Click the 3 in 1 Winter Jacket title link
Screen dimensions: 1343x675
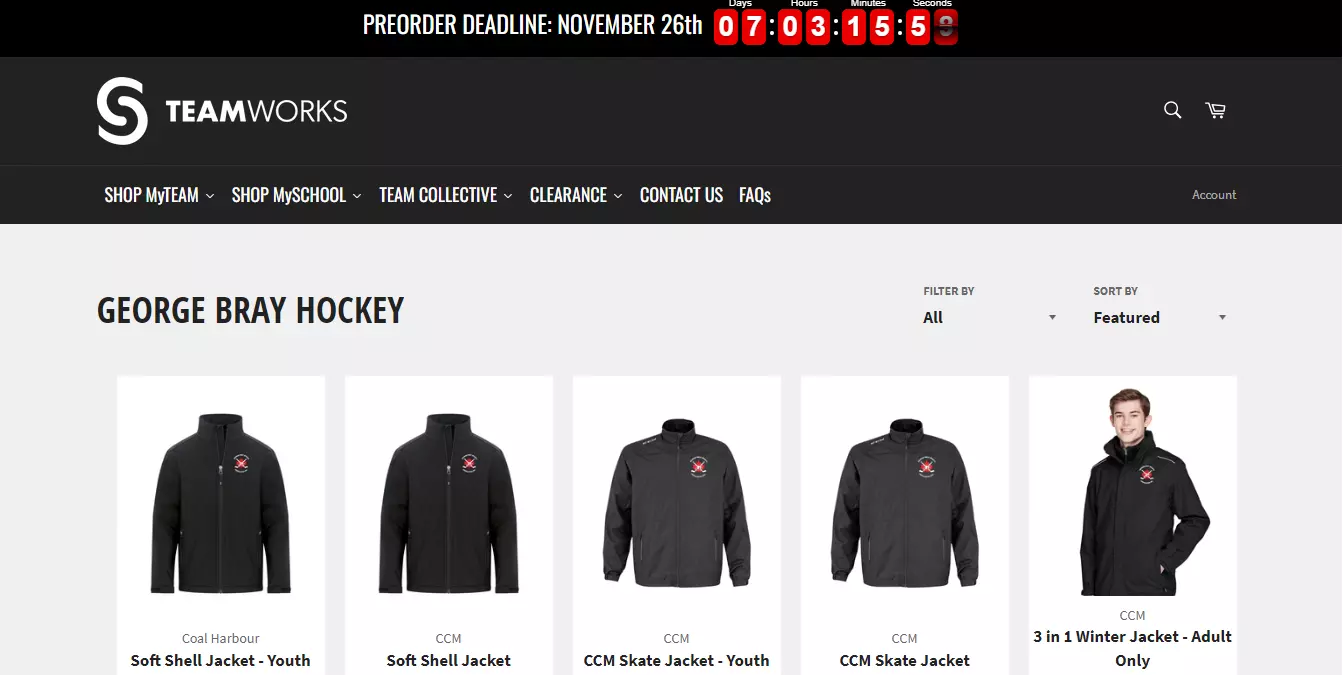point(1133,648)
